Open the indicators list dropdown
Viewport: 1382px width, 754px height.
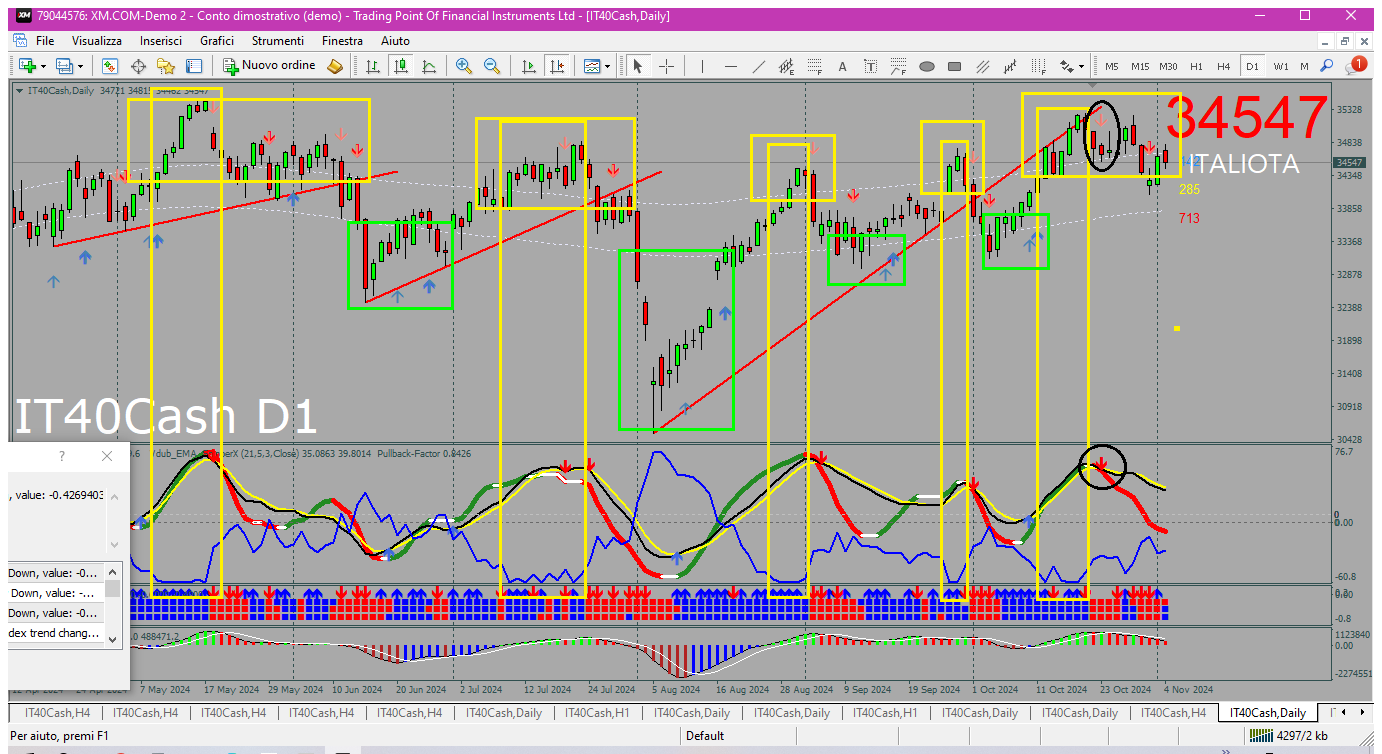tap(597, 66)
